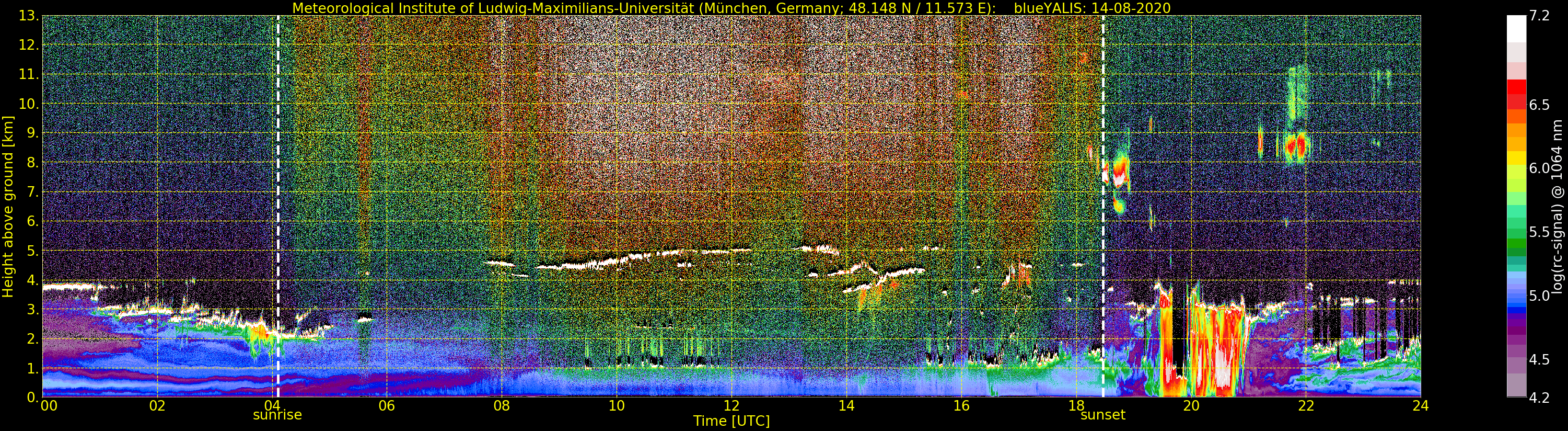Click the height axis tick label '7.'

(x=32, y=192)
